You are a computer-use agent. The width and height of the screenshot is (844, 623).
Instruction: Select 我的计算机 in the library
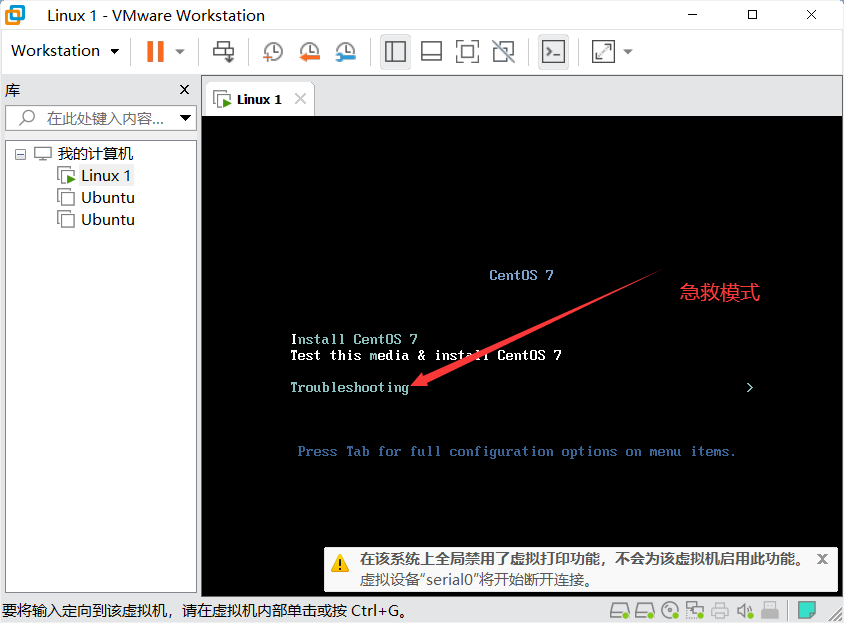tap(95, 154)
